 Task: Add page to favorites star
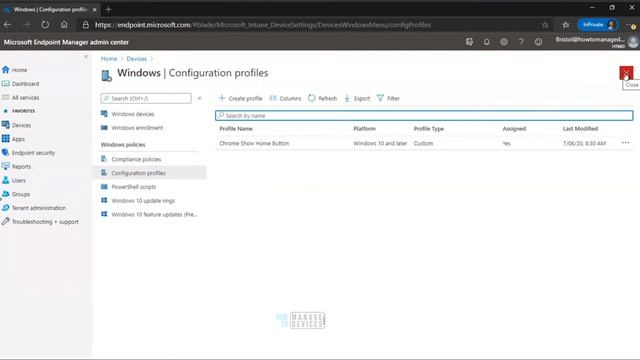pos(545,25)
